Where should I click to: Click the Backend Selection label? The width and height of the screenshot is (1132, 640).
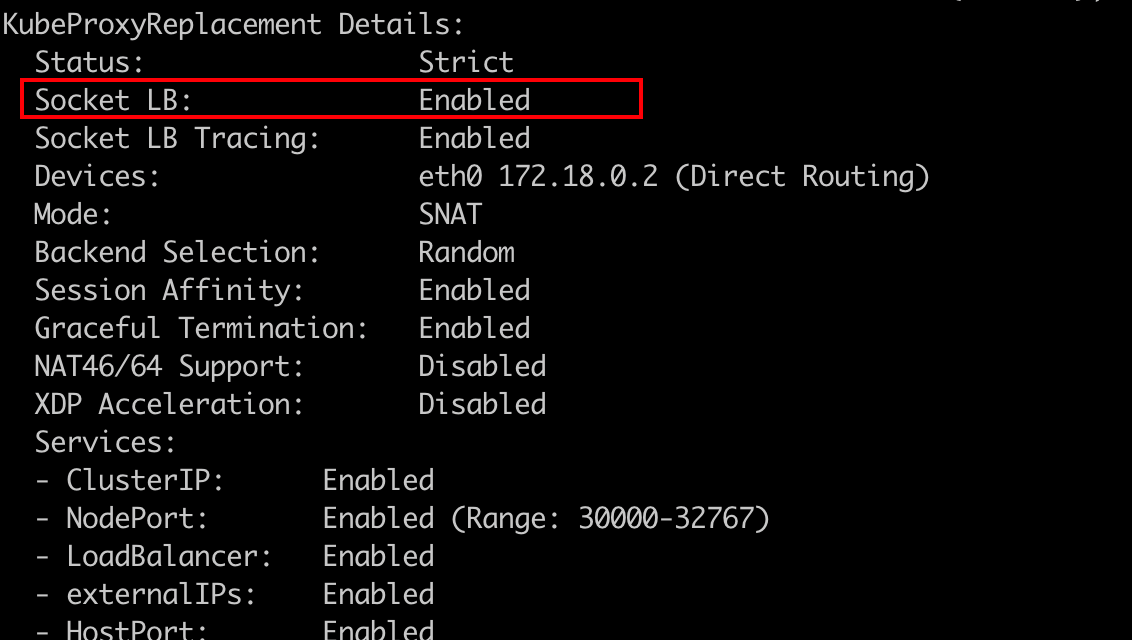(x=177, y=252)
